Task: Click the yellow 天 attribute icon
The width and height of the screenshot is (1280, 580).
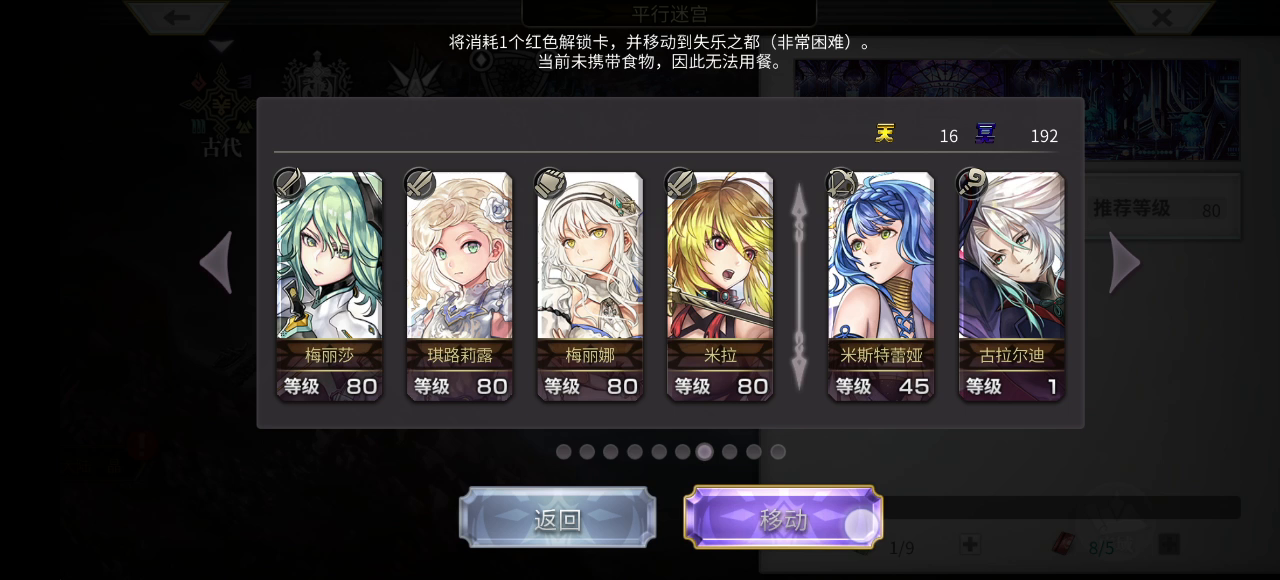Action: tap(885, 133)
